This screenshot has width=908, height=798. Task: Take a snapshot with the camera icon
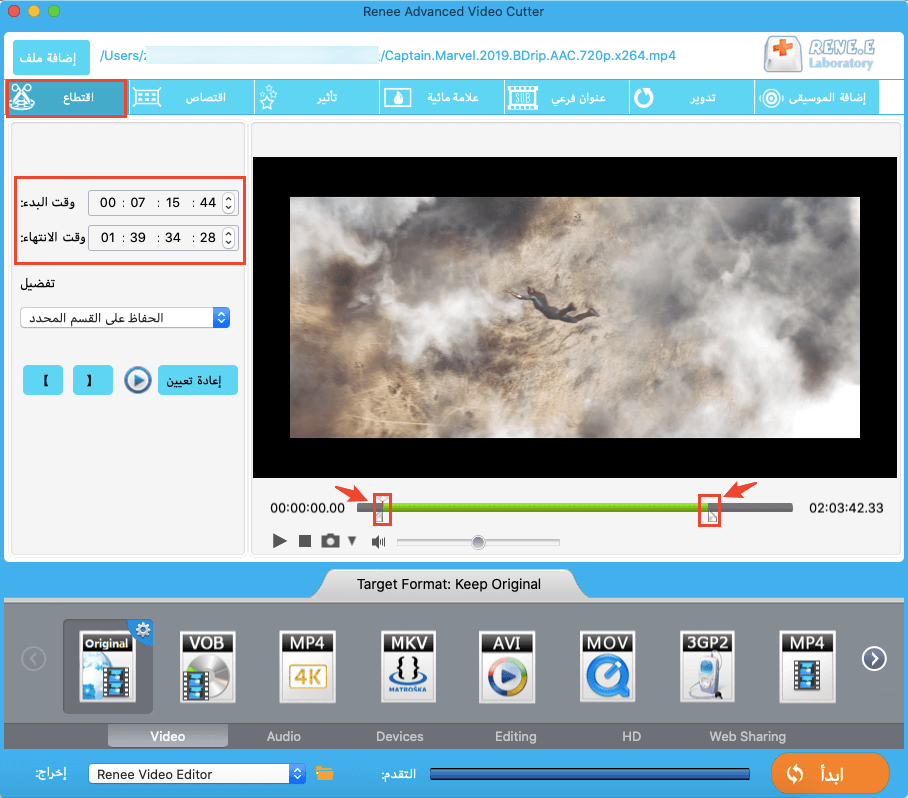[330, 541]
